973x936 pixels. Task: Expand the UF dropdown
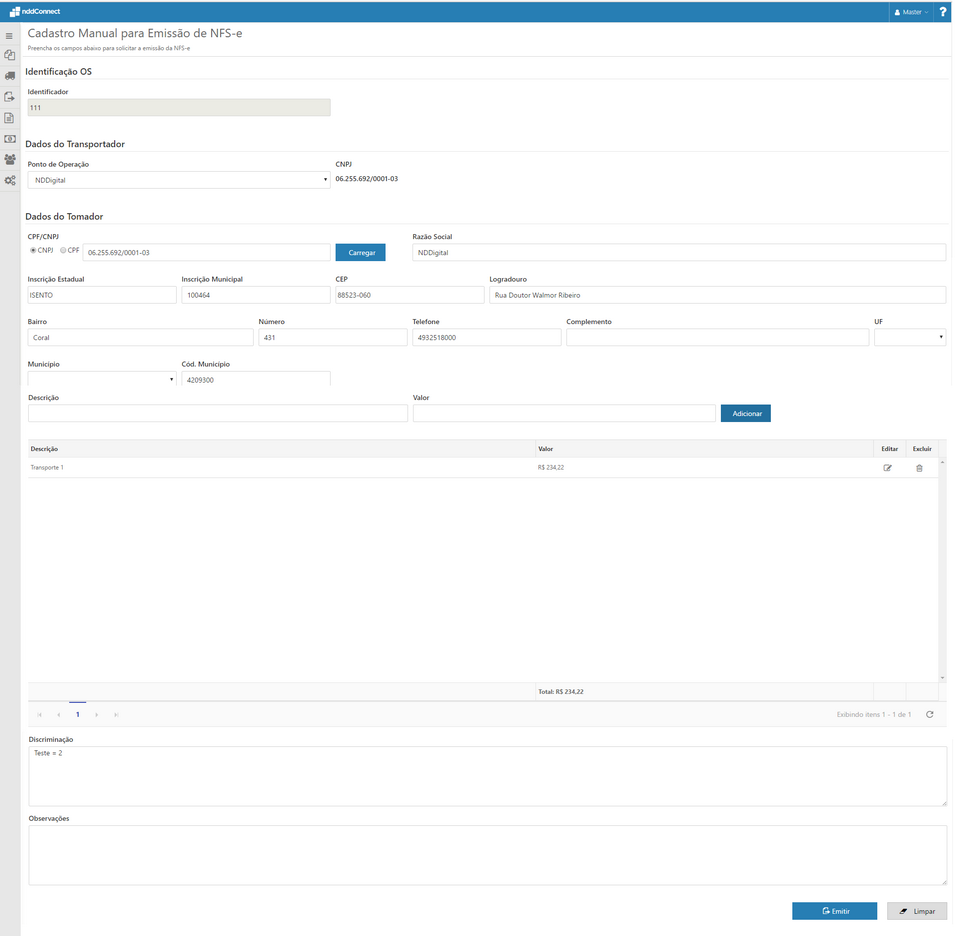[939, 337]
